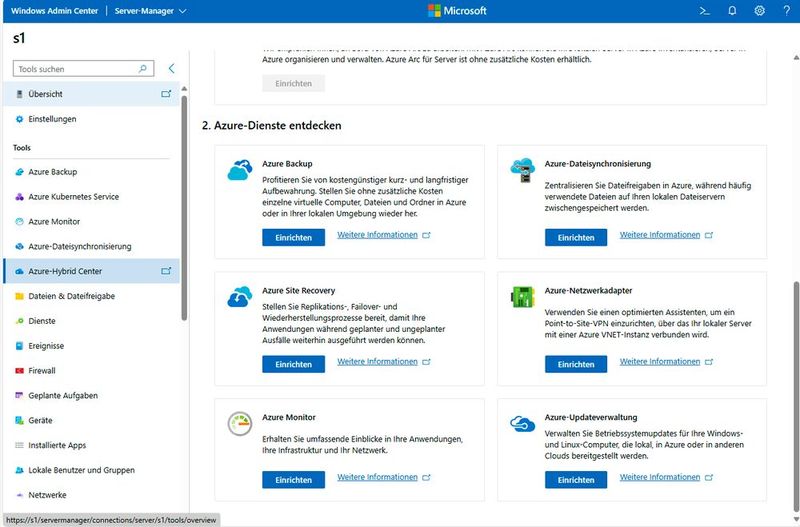800x527 pixels.
Task: Click the sidebar tools list scrollbar
Action: coord(184,208)
